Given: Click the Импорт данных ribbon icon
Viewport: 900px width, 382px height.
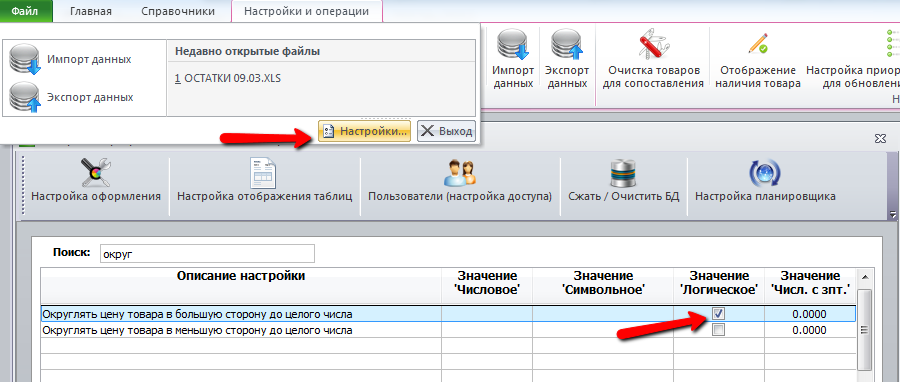Looking at the screenshot, I should tap(513, 59).
